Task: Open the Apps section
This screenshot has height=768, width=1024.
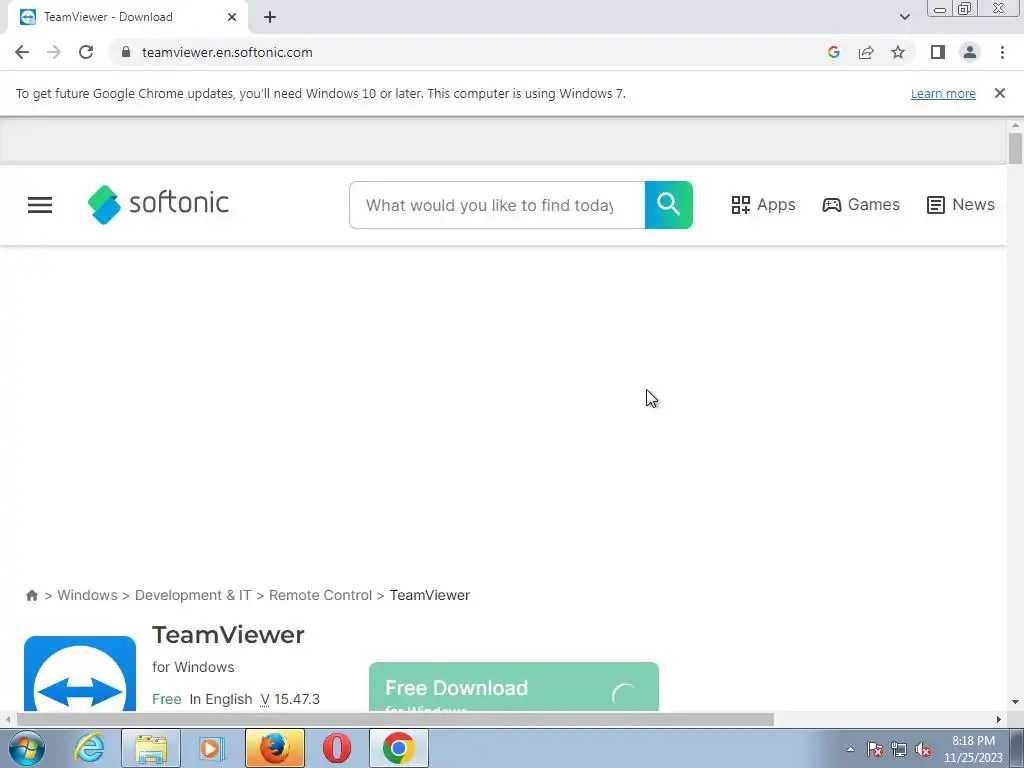Action: tap(763, 204)
